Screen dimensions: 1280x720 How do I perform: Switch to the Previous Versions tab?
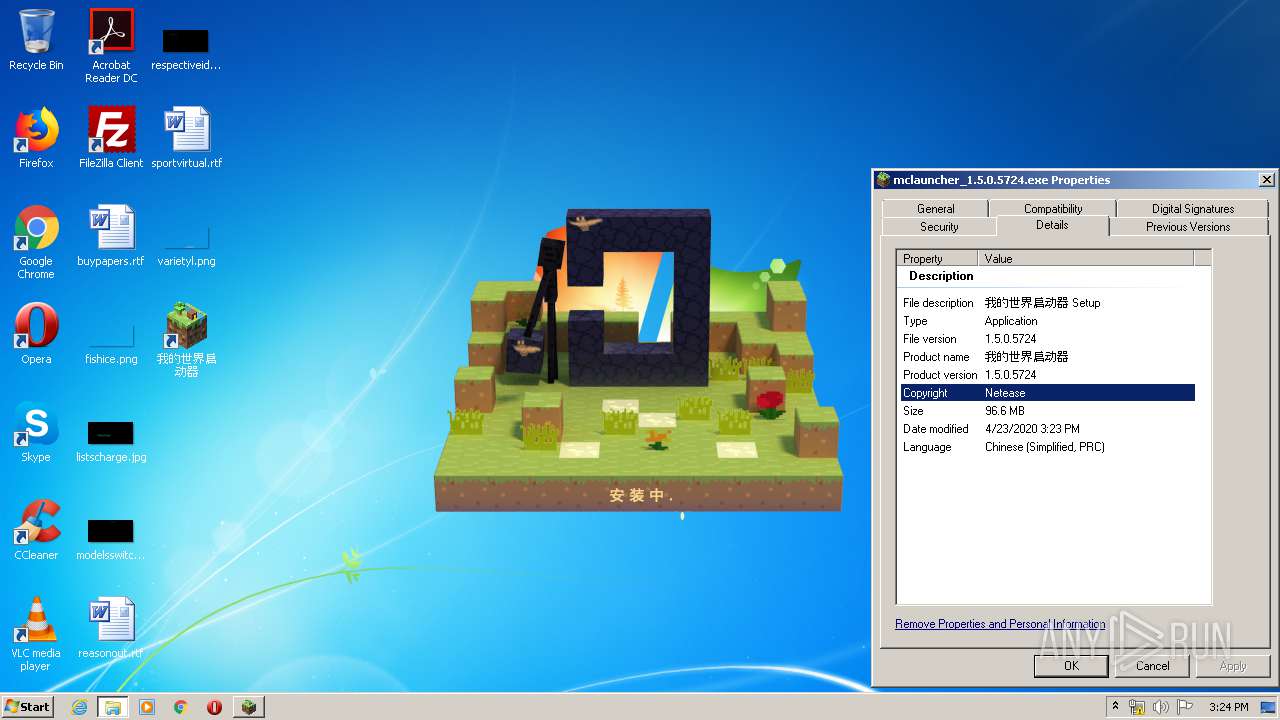(1188, 227)
